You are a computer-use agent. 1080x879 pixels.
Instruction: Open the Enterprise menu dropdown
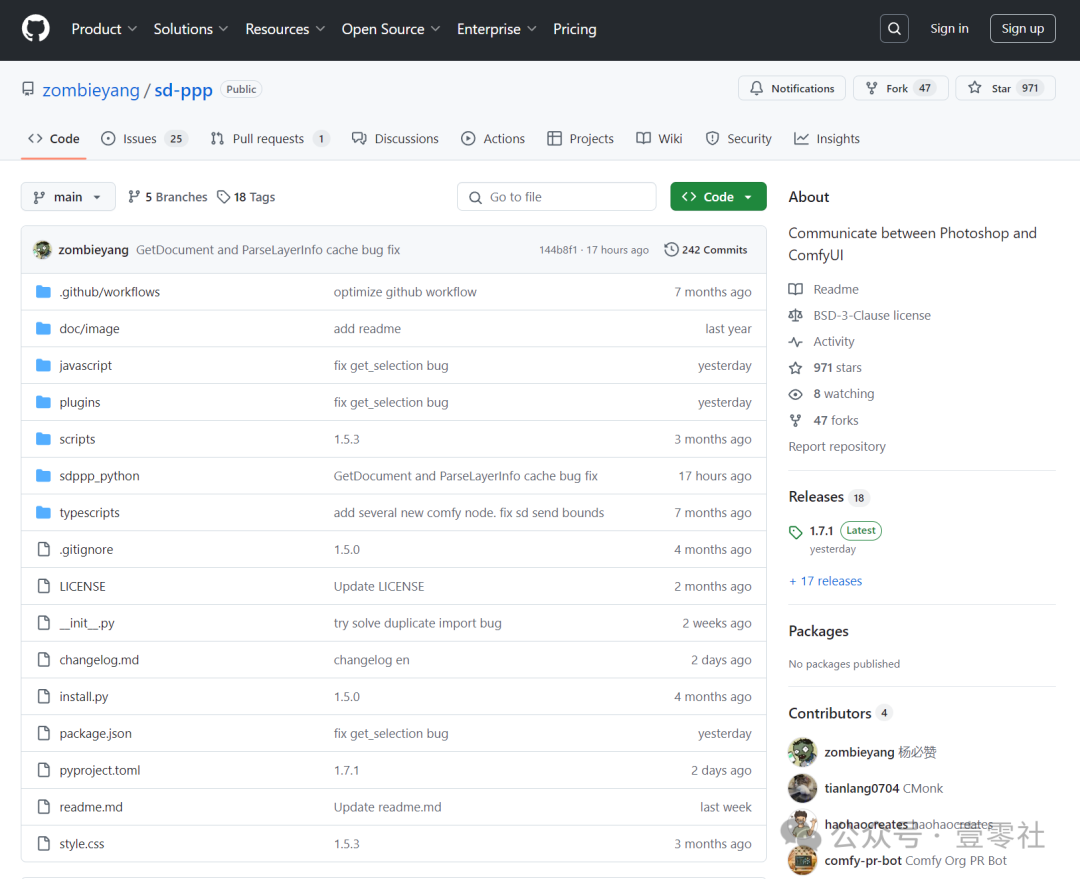(497, 29)
